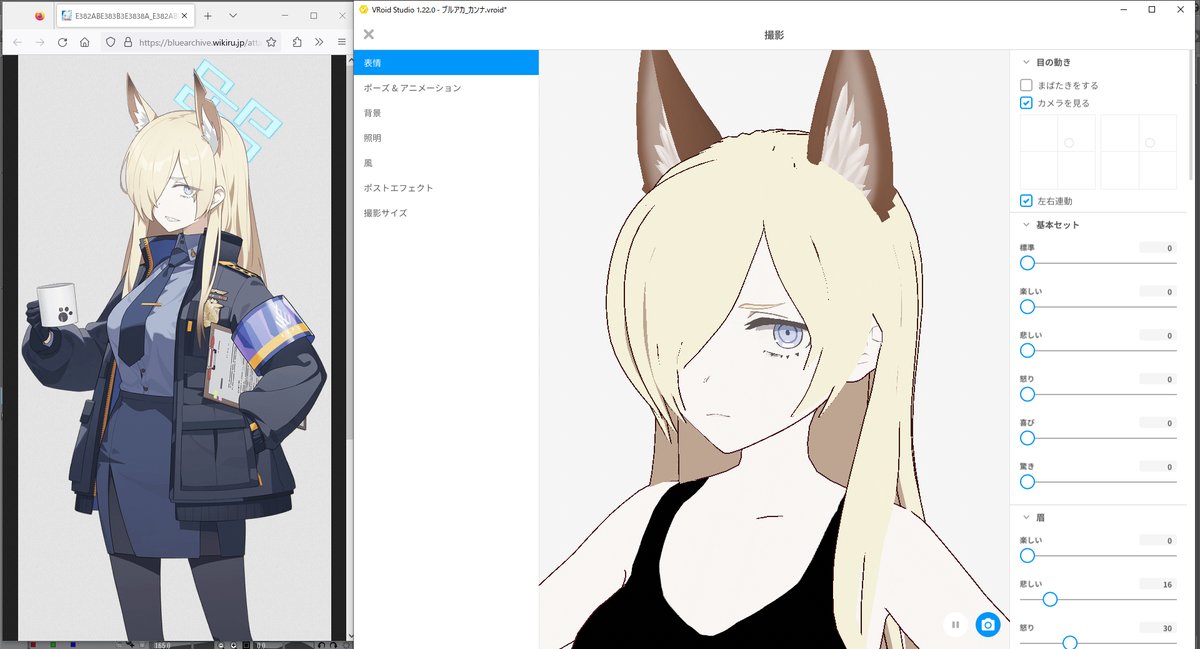Viewport: 1200px width, 649px height.
Task: Collapse the 眉 section
Action: click(1025, 517)
